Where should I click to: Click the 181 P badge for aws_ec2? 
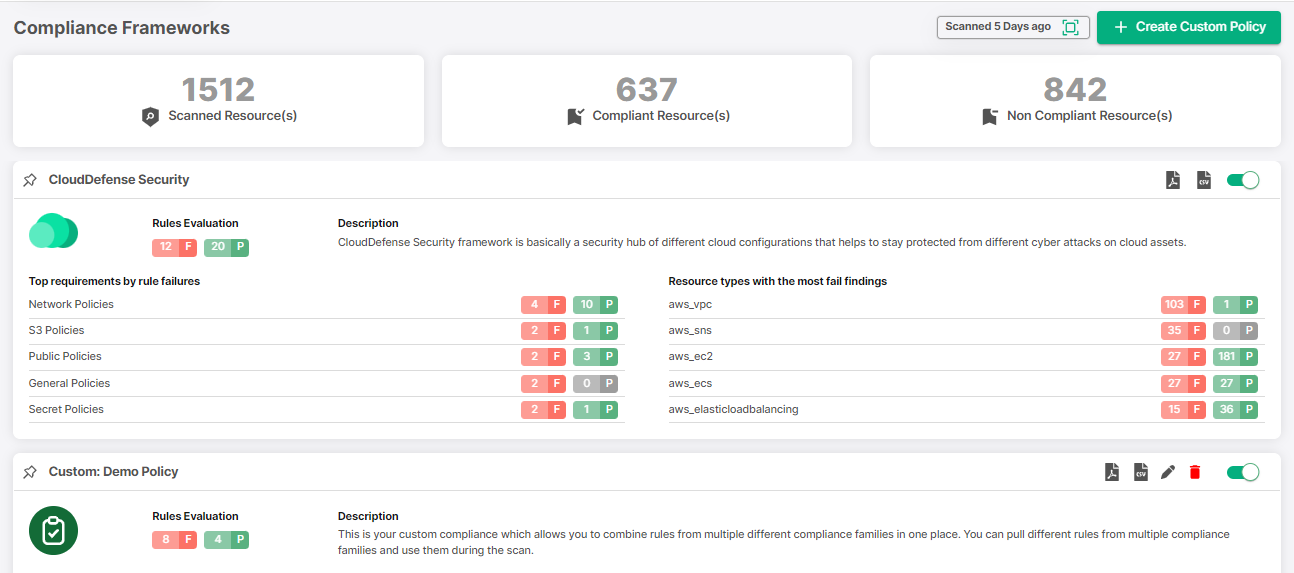pyautogui.click(x=1235, y=357)
